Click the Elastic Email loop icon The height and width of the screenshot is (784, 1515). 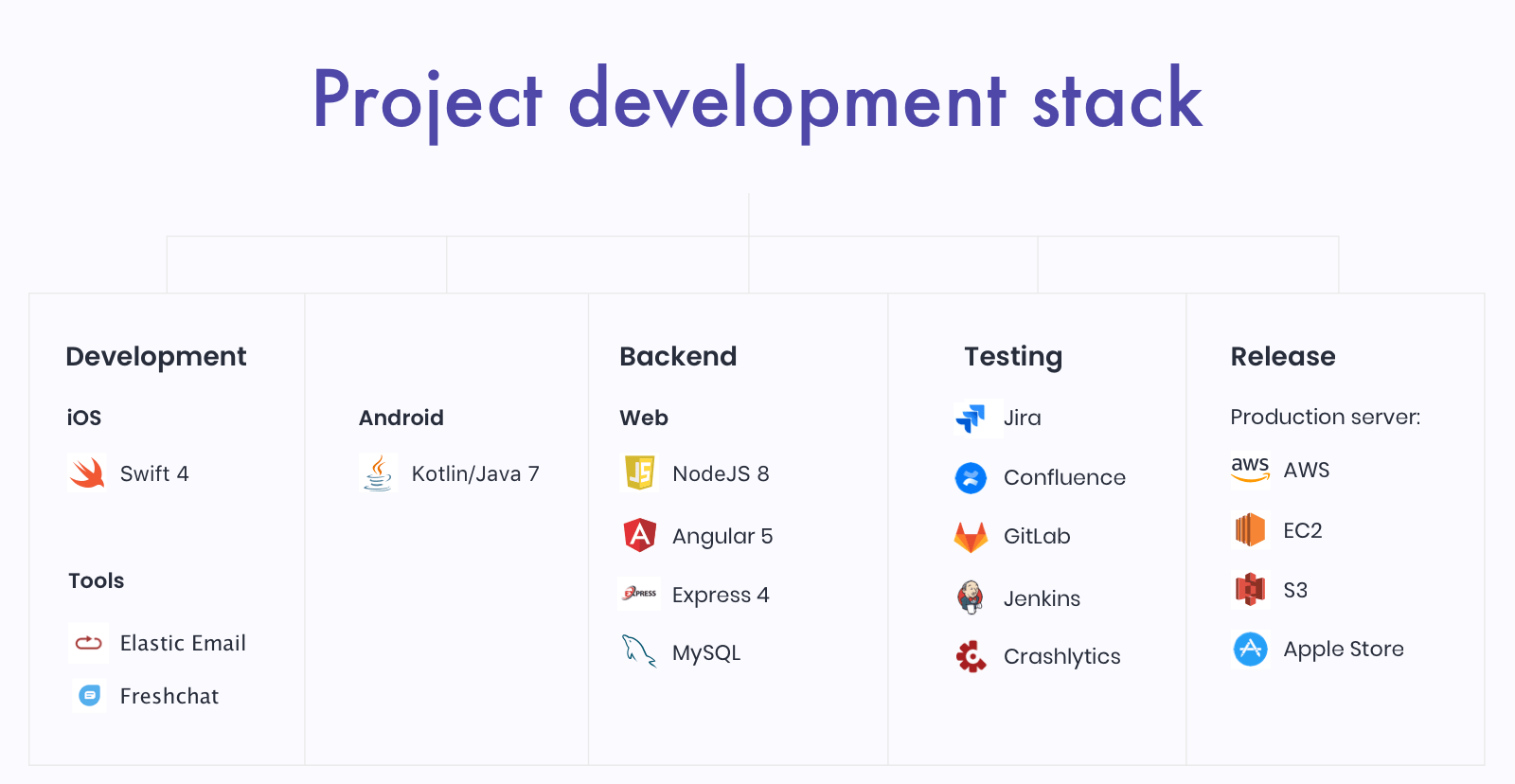coord(88,643)
